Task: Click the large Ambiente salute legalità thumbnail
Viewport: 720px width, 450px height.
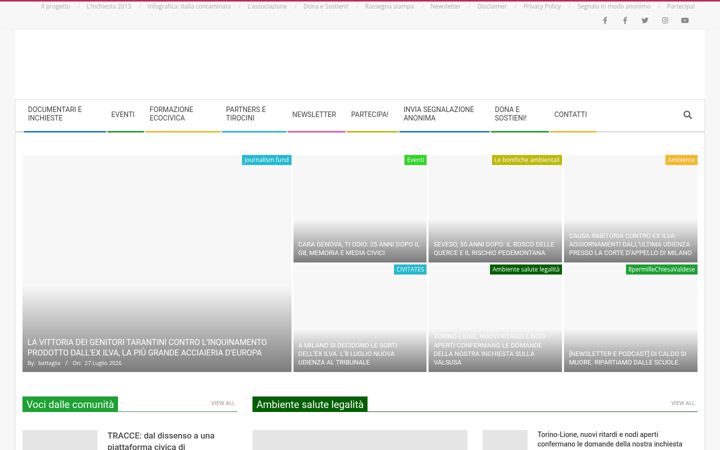Action: (x=360, y=440)
